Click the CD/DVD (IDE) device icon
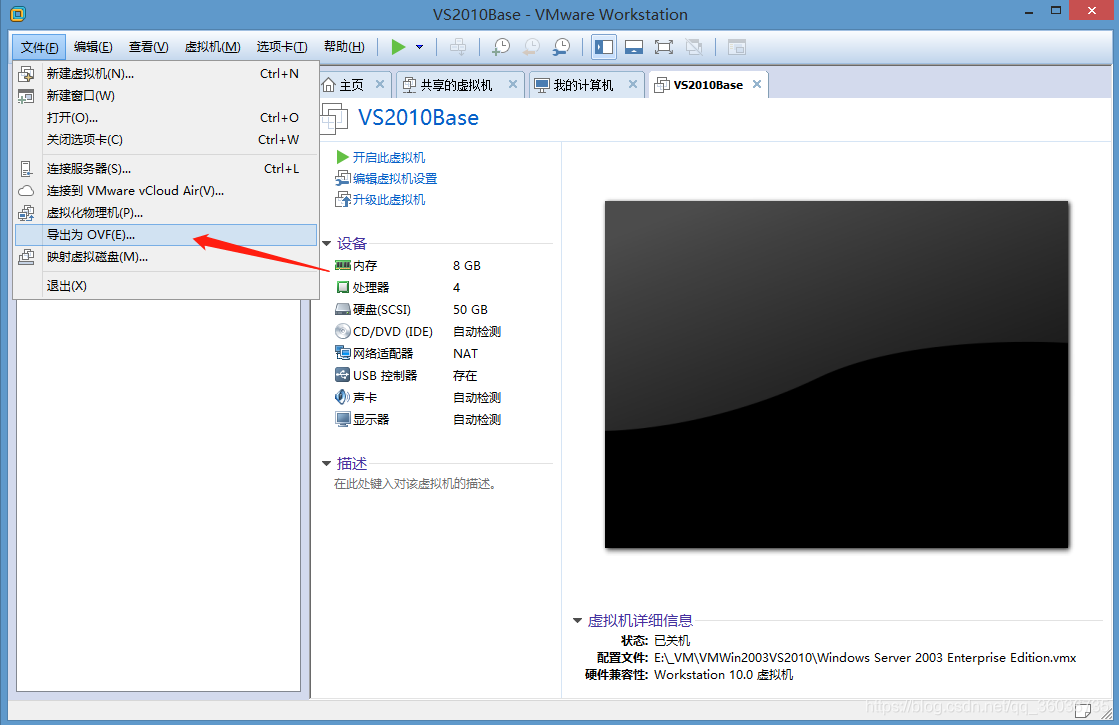Screen dimensions: 1119x725 [343, 332]
